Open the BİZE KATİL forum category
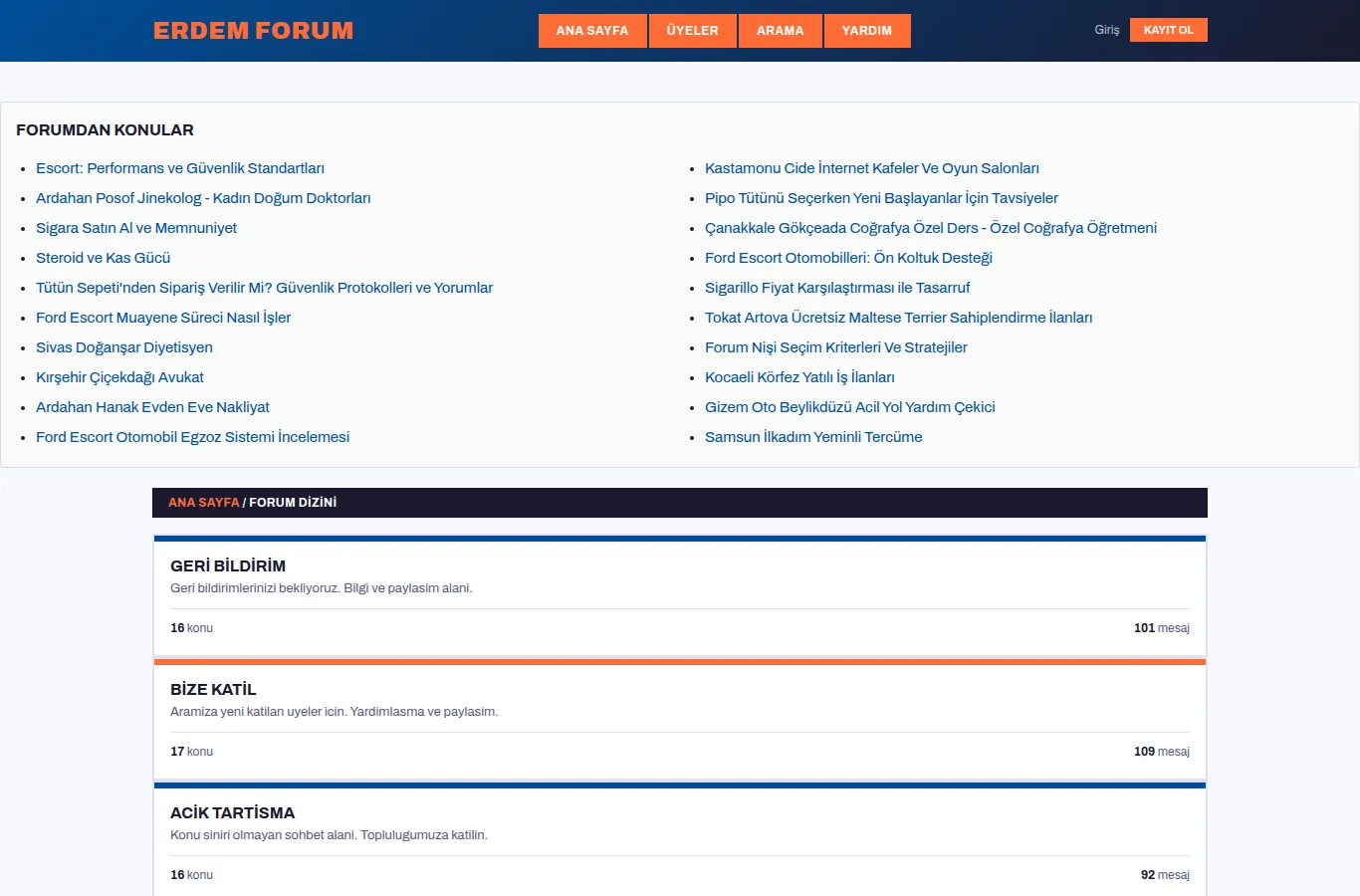Viewport: 1360px width, 896px height. (x=213, y=689)
